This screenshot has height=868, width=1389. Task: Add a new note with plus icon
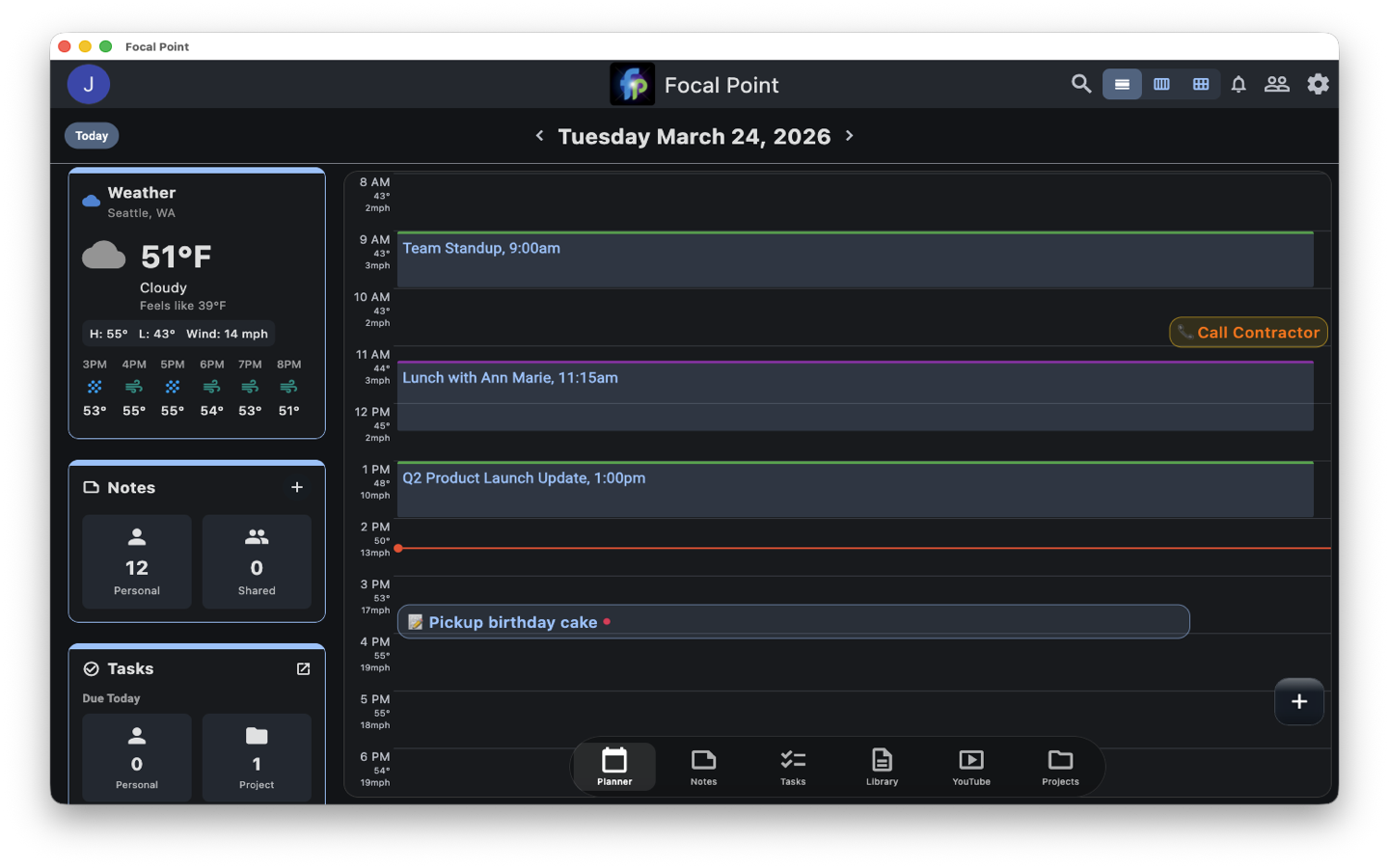[297, 488]
